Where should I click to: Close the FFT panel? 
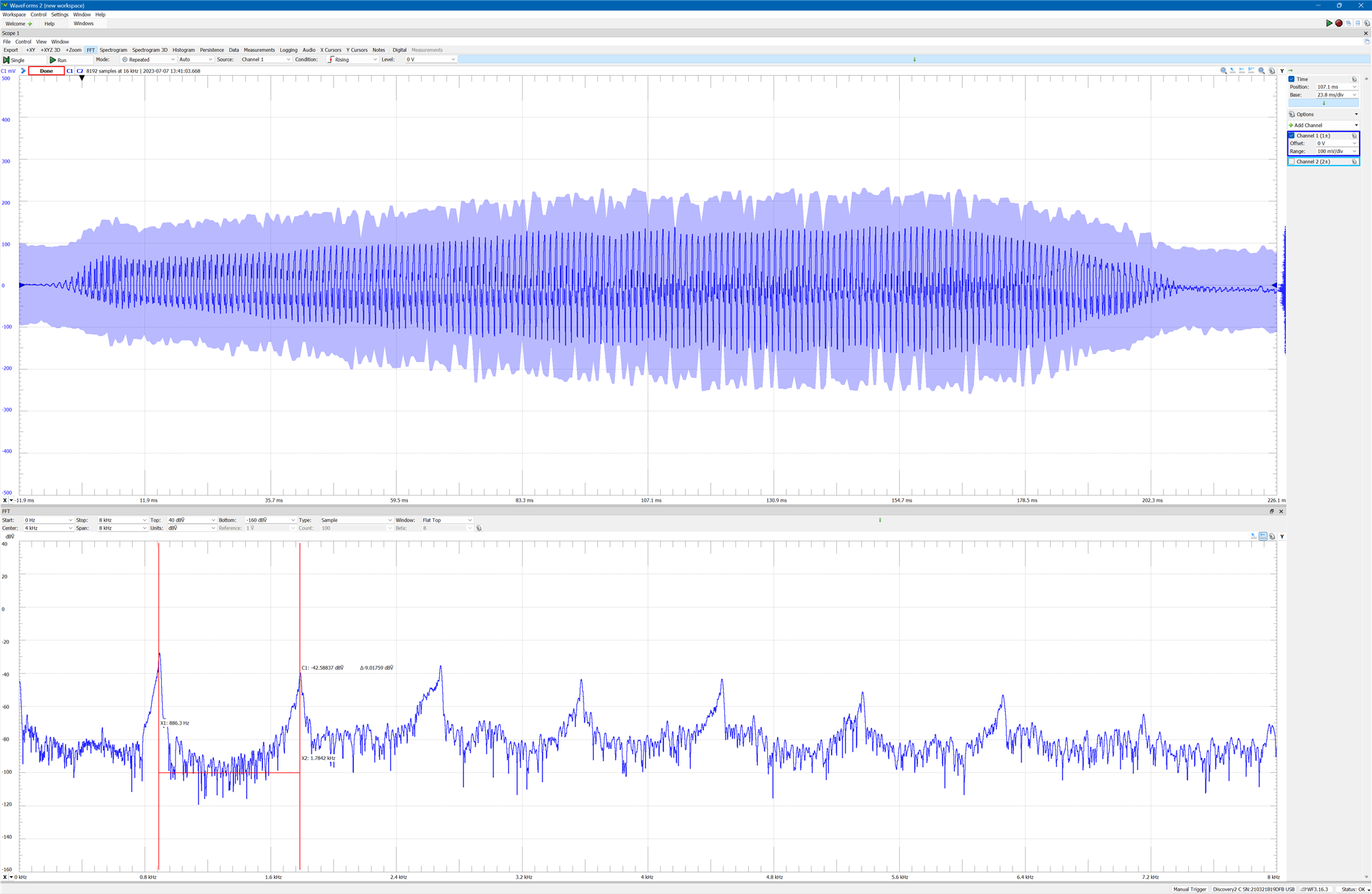tap(1281, 511)
